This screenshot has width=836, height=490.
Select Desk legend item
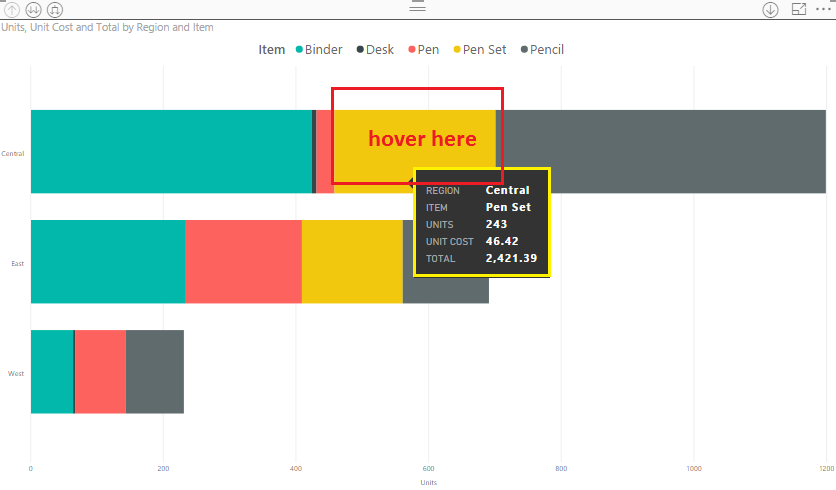375,50
